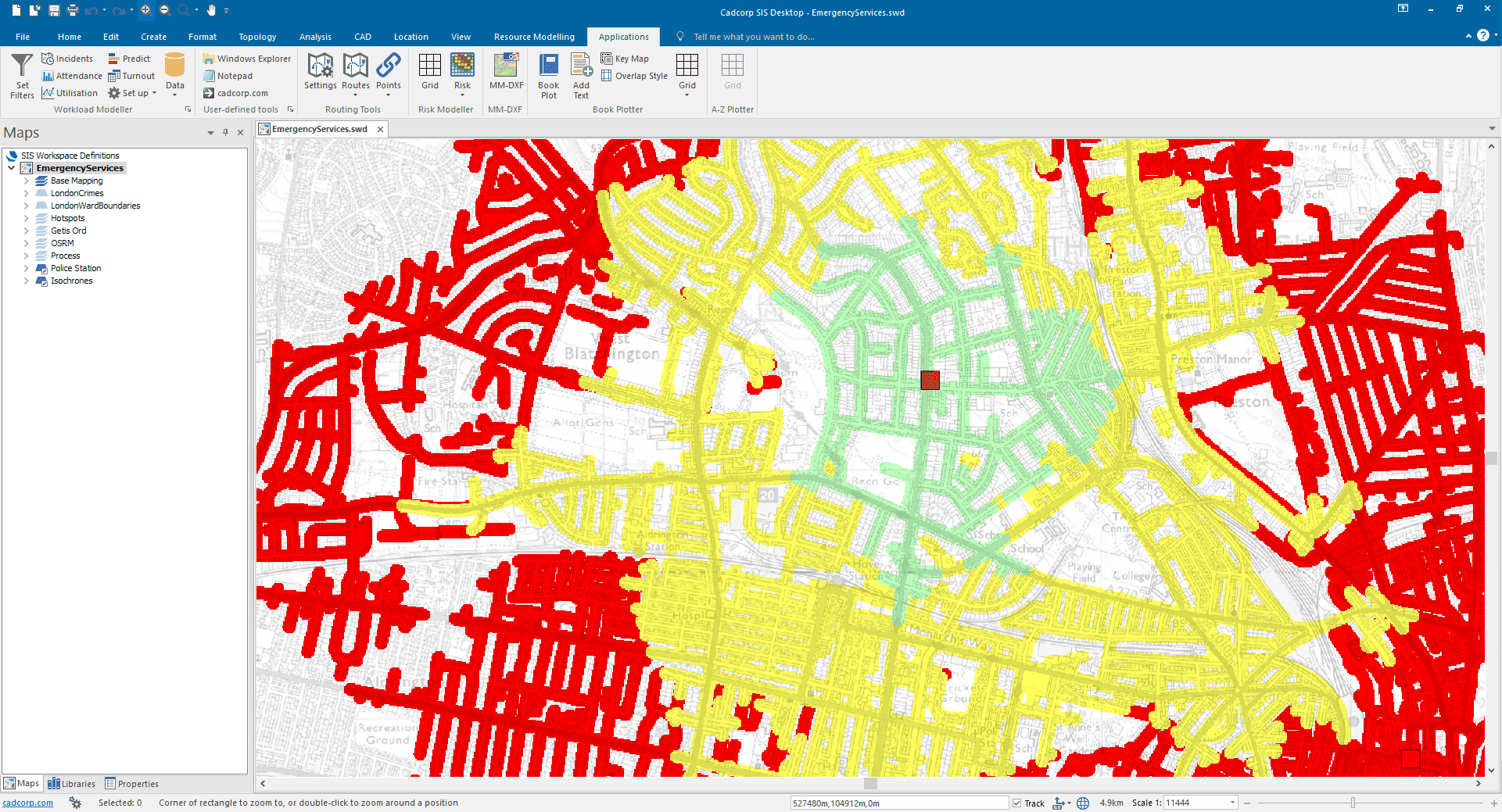This screenshot has width=1502, height=812.
Task: Click the Tell me search box
Action: pos(754,37)
